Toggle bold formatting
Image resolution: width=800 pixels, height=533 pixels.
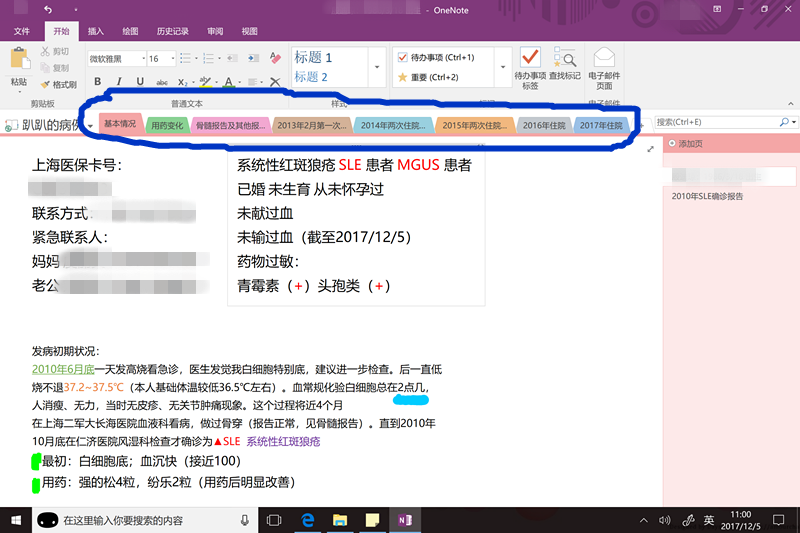point(97,81)
